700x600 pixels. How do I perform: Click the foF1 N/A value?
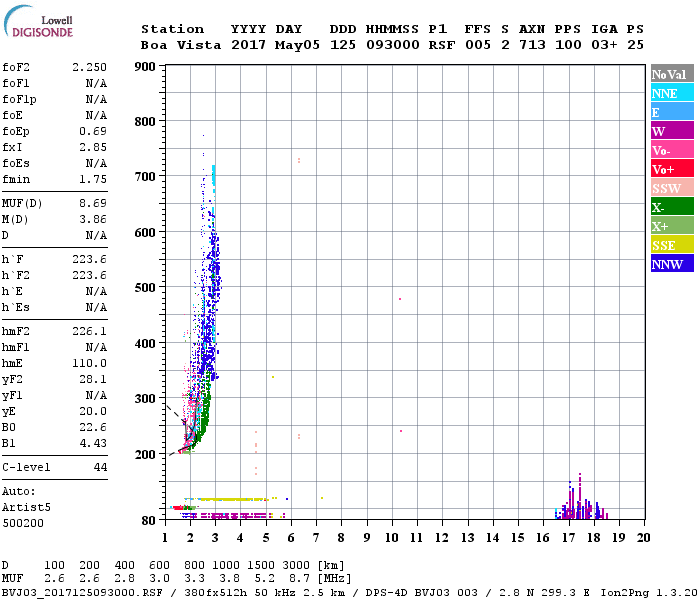96,83
